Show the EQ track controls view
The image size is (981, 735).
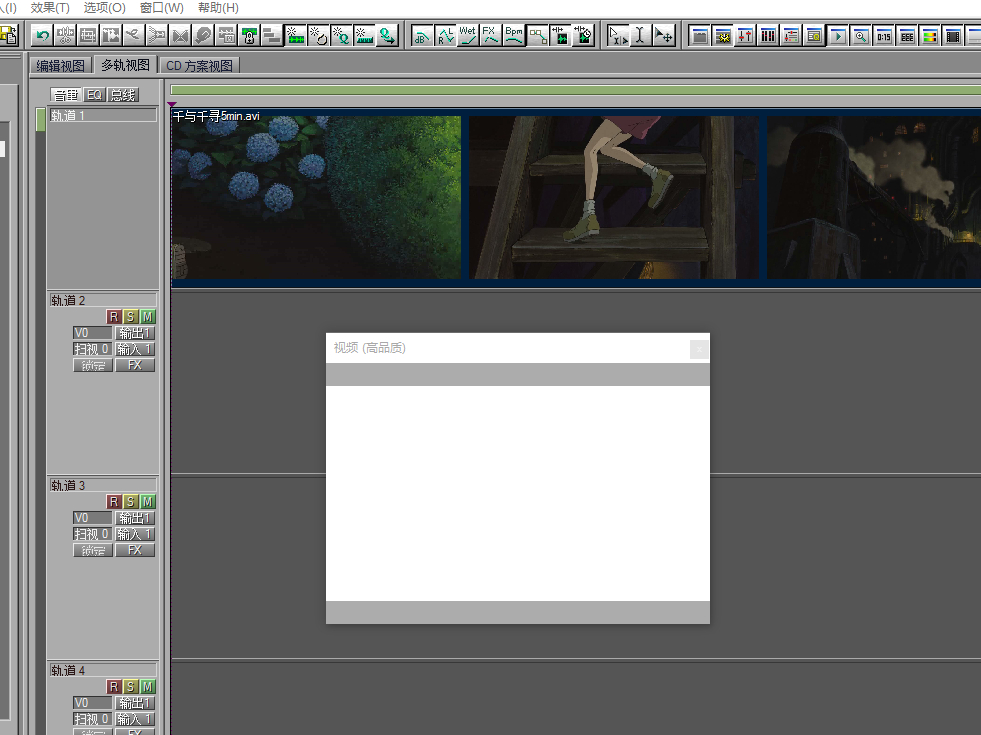[94, 95]
